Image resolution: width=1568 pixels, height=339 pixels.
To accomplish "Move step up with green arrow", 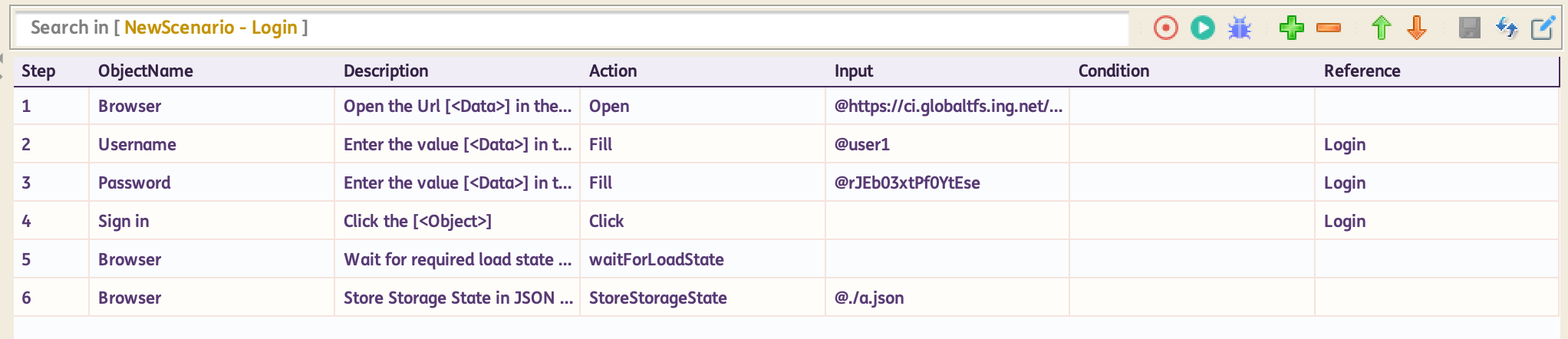I will click(1381, 28).
